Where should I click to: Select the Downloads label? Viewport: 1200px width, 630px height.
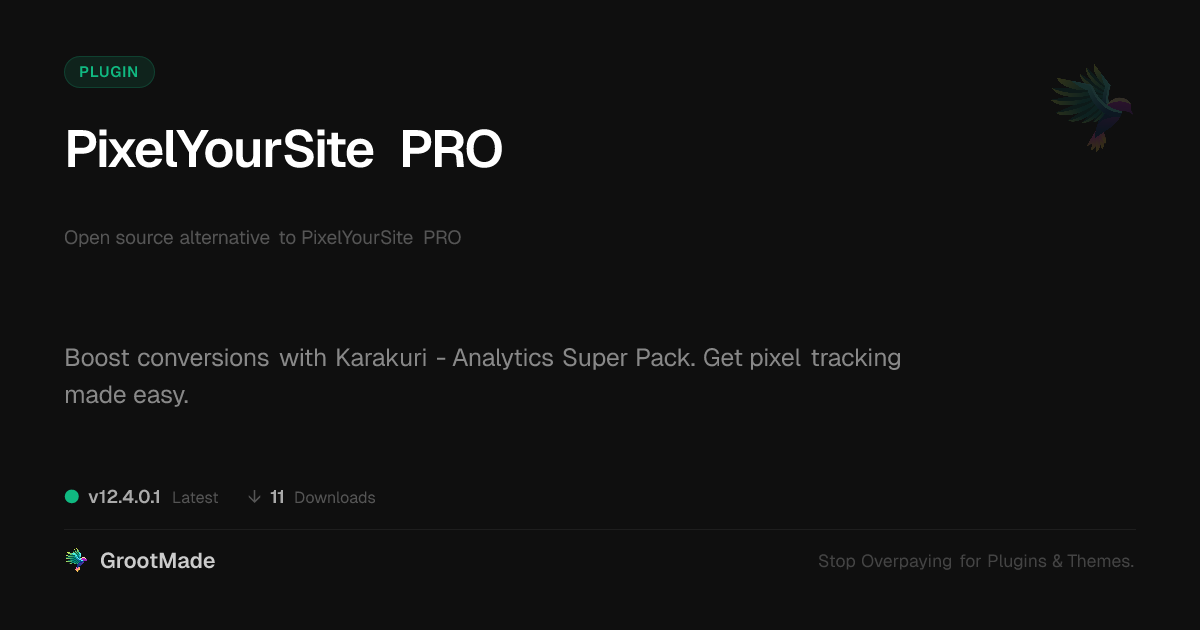click(334, 498)
